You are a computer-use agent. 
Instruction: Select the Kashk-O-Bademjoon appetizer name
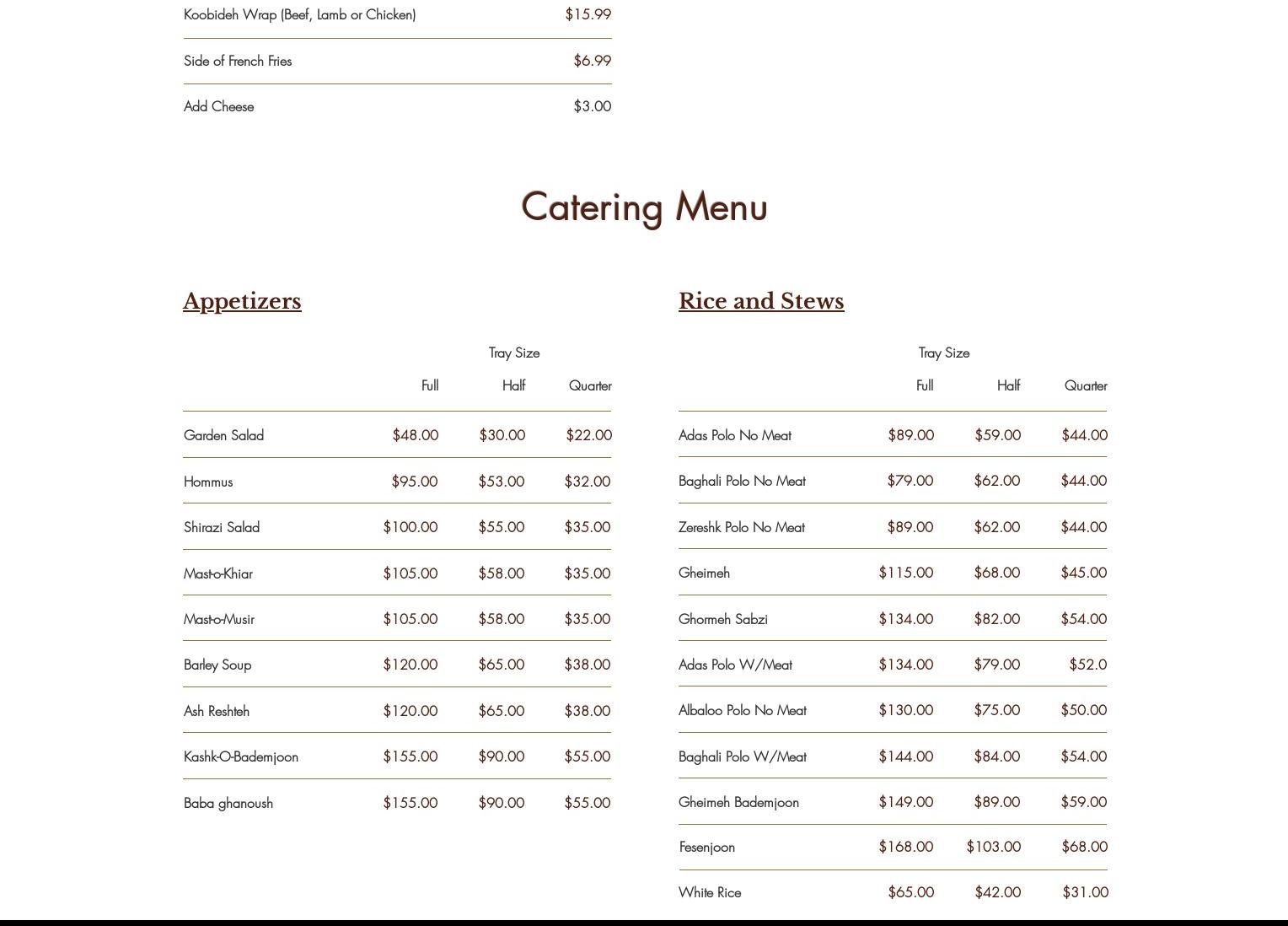241,756
